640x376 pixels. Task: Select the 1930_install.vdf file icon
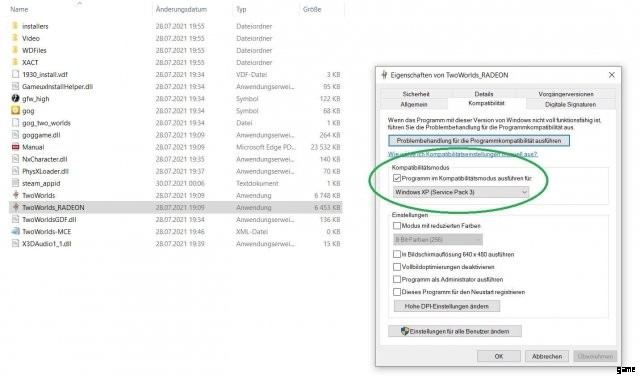[x=15, y=74]
